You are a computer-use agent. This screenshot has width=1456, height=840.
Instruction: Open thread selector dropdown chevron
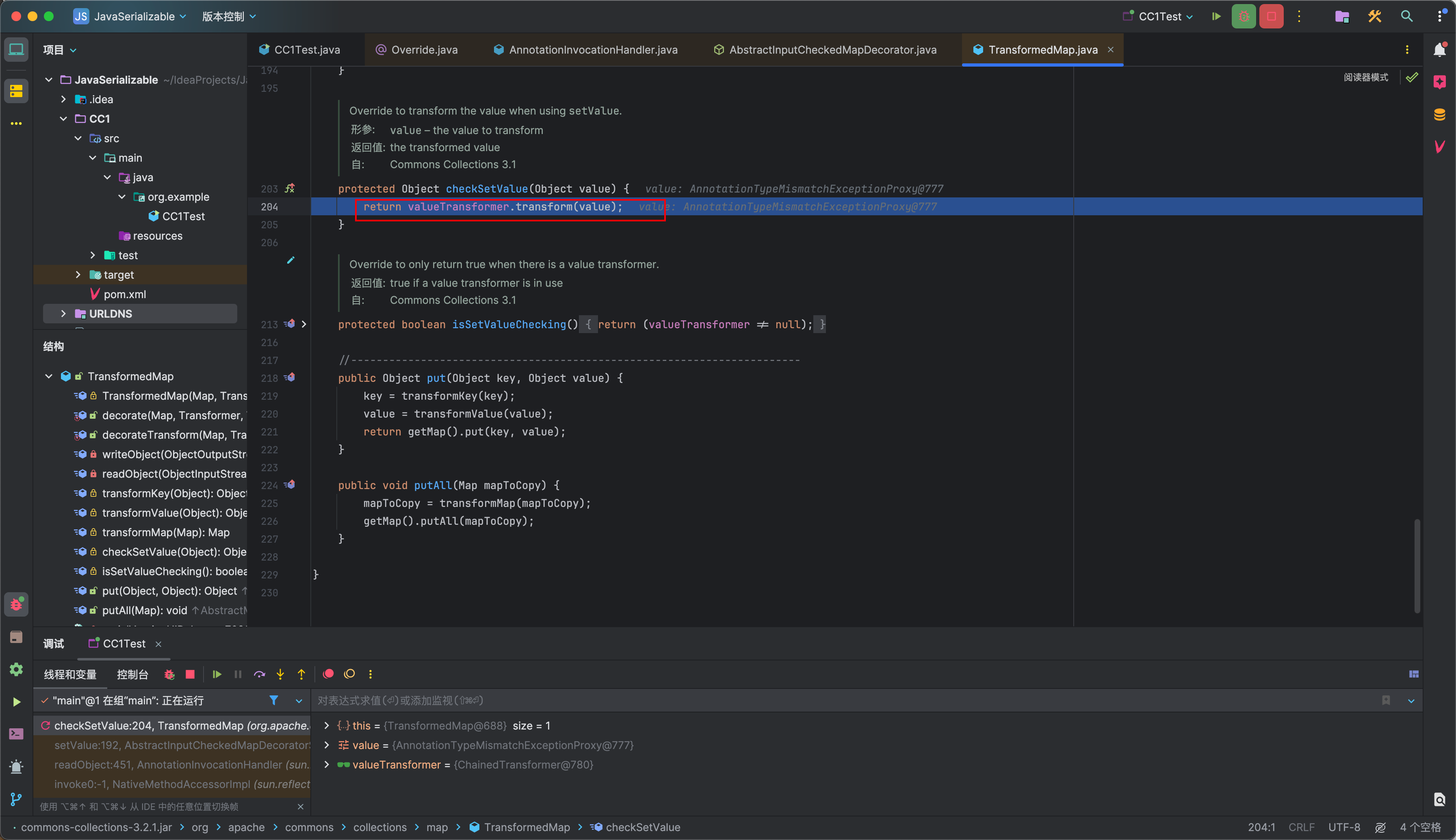pos(299,701)
